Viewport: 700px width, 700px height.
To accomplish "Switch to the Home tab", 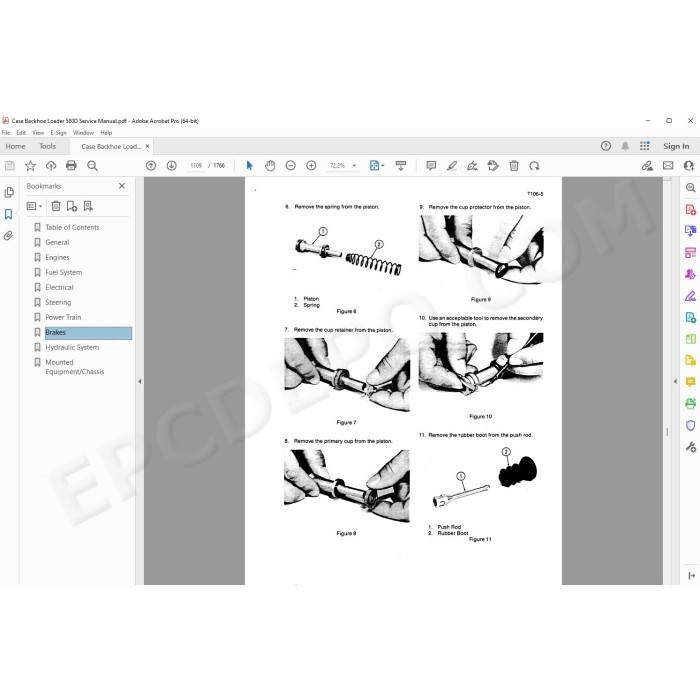I will tap(16, 146).
